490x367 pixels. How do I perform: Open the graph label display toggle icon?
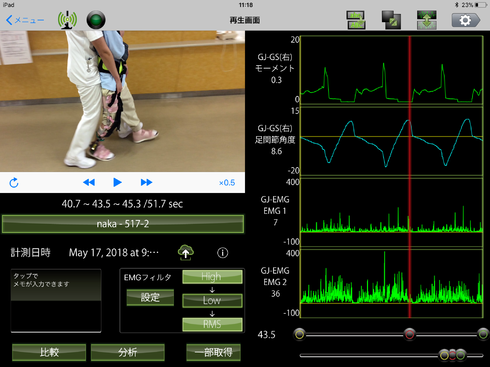point(356,20)
